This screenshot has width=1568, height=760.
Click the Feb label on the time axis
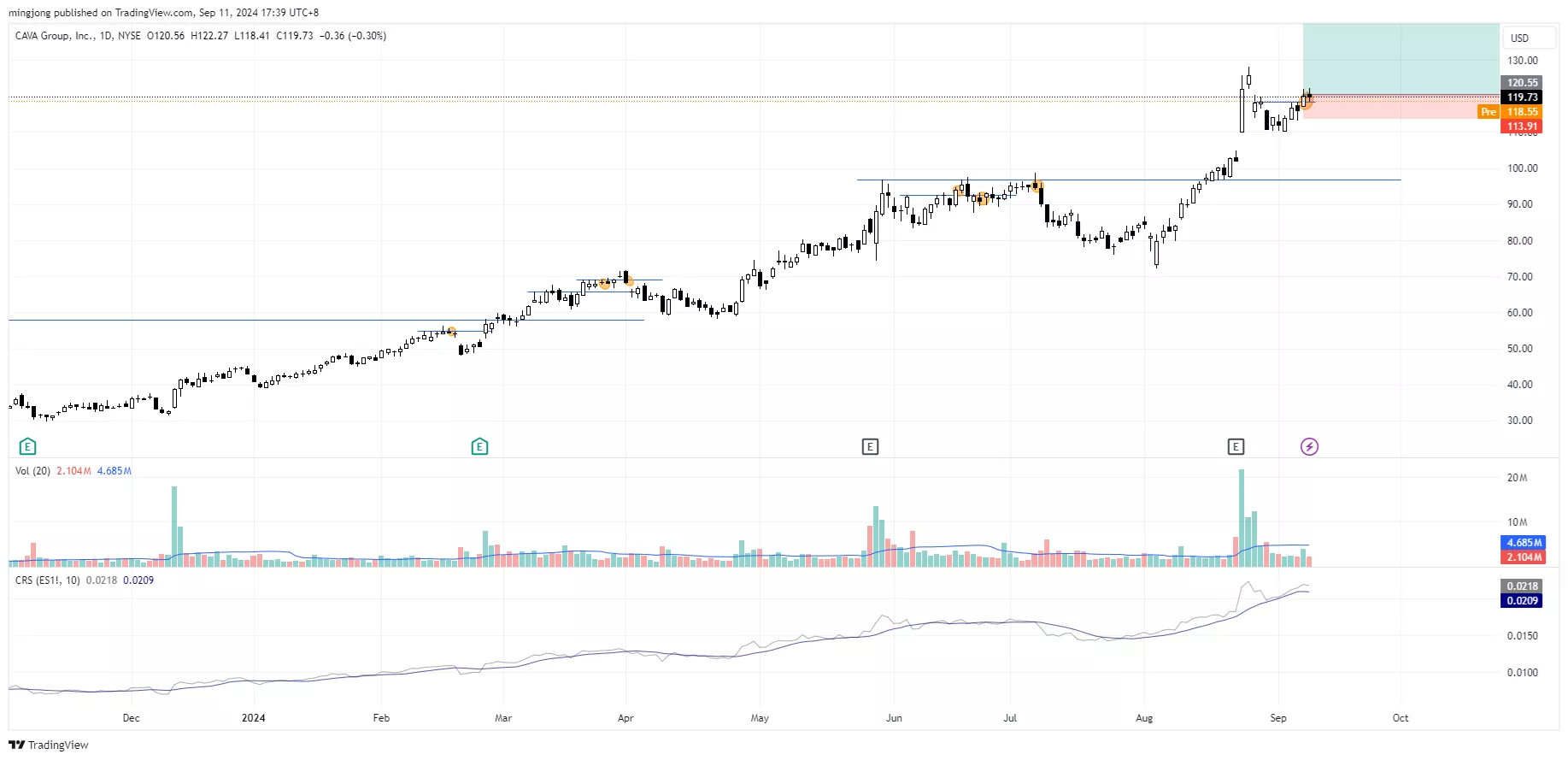point(381,718)
